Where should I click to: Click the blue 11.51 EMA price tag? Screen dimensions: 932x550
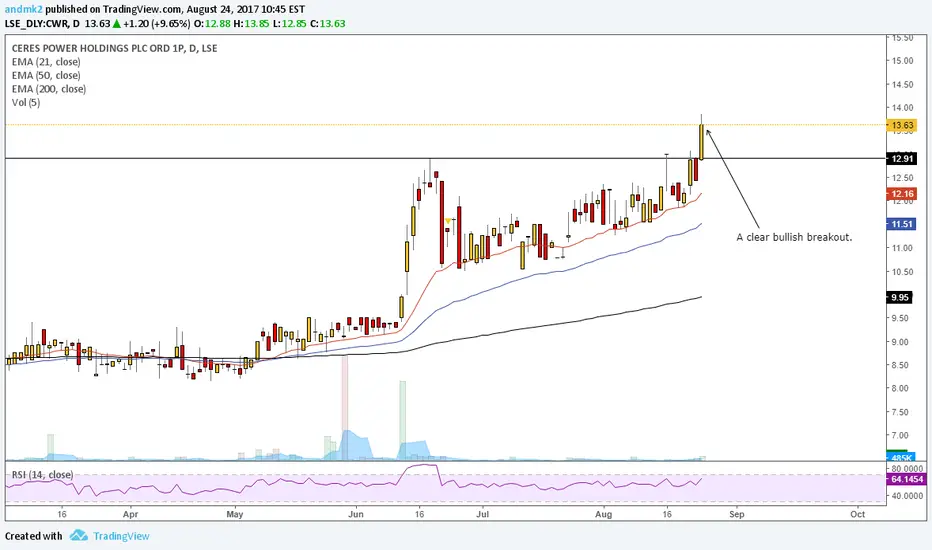[902, 224]
